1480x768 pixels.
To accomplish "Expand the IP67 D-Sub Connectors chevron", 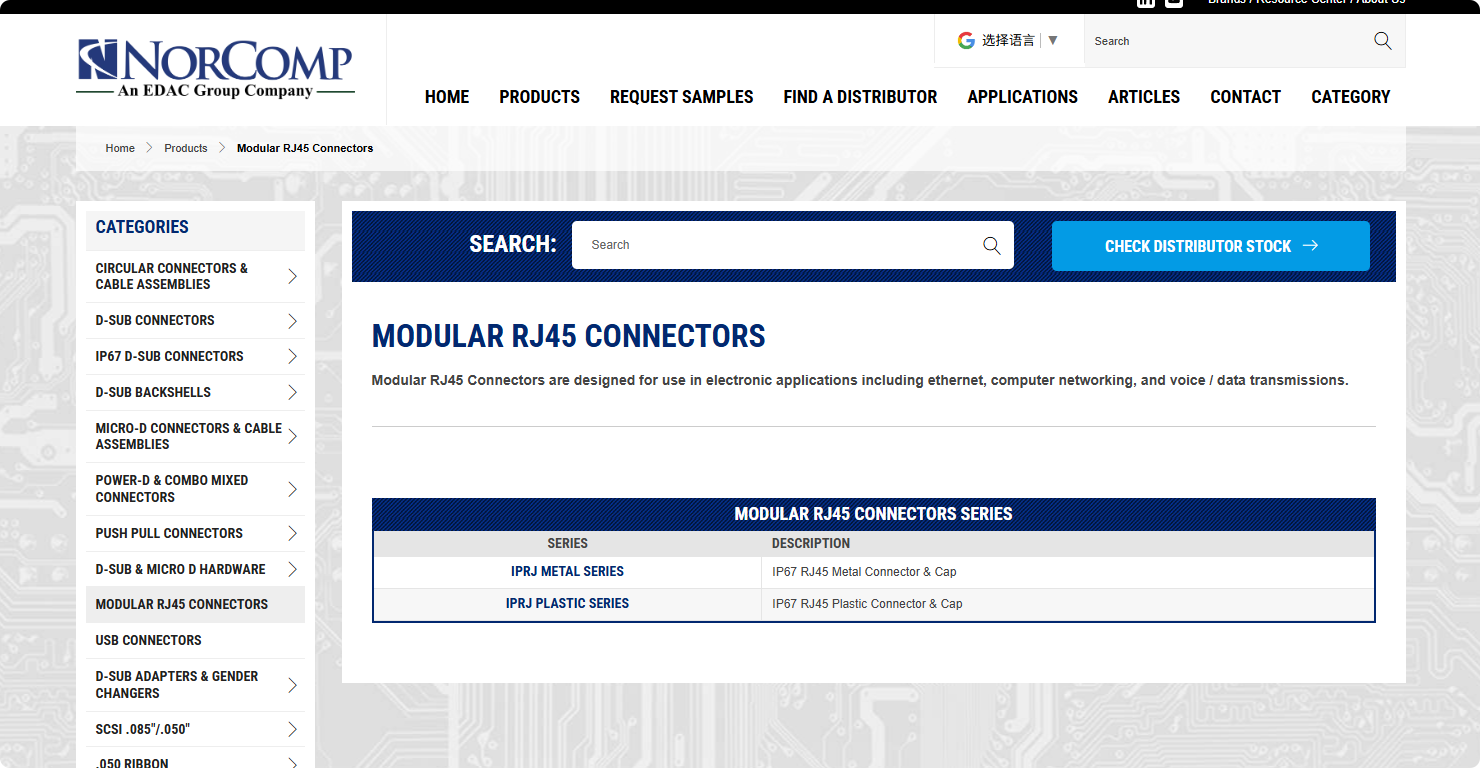I will 292,356.
